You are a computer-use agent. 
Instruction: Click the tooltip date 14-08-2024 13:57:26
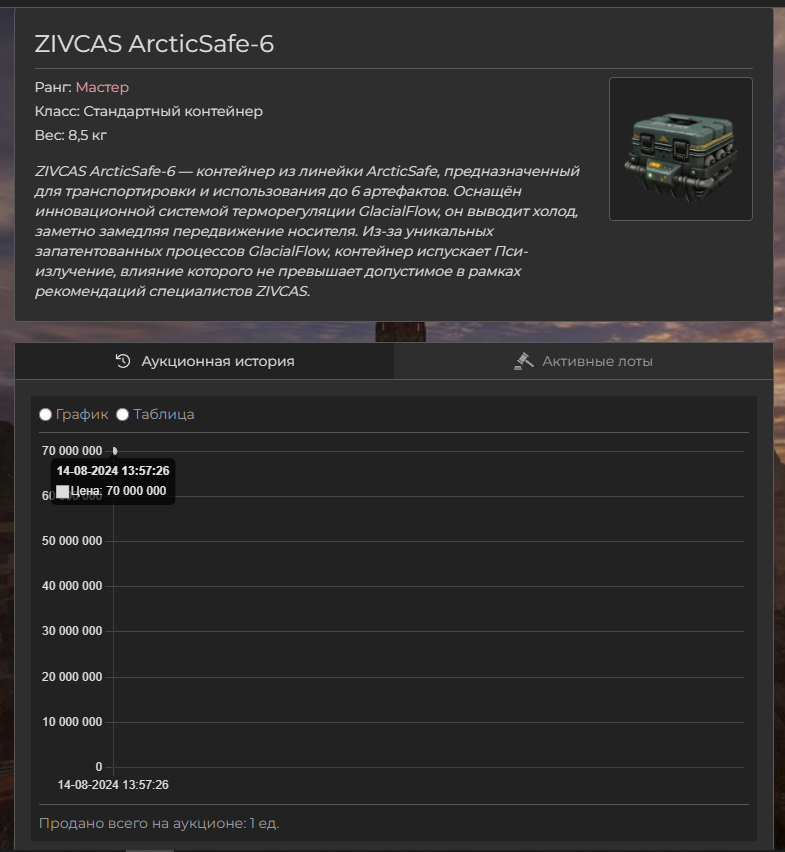pyautogui.click(x=113, y=471)
